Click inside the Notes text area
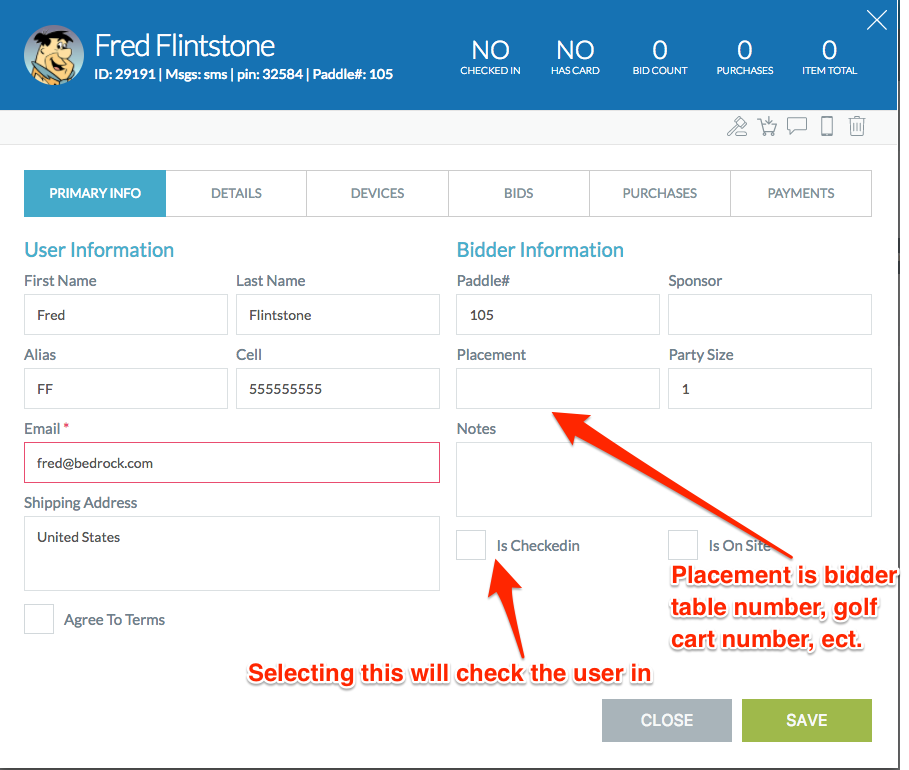The width and height of the screenshot is (909, 770). (x=664, y=479)
